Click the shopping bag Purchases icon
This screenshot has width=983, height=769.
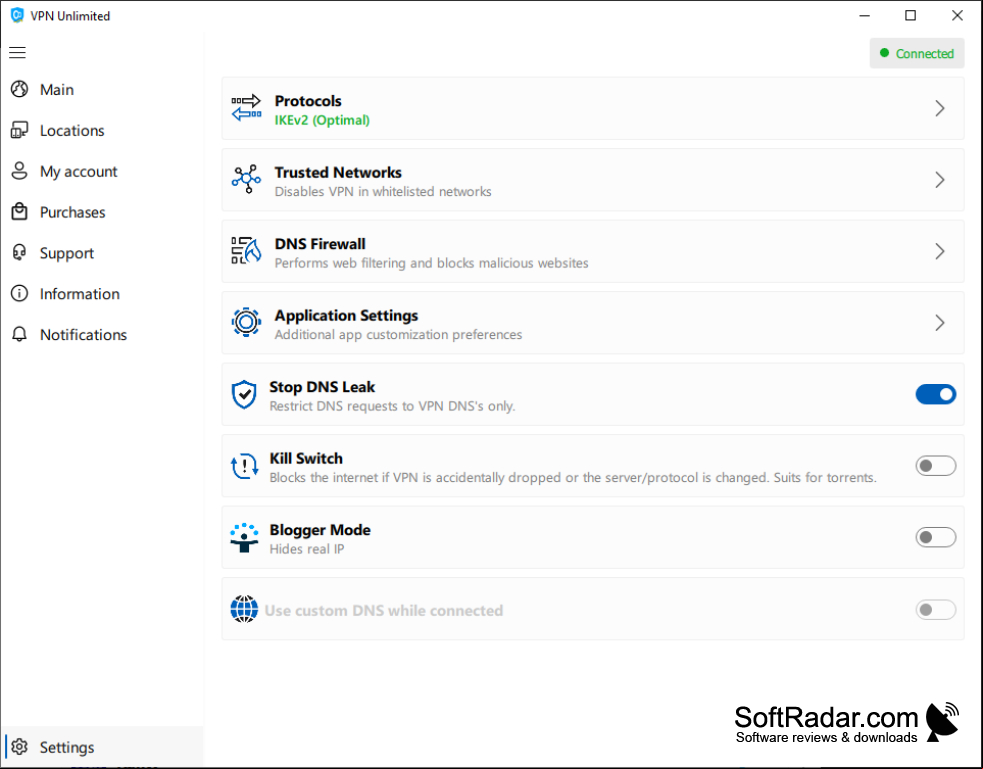click(19, 212)
